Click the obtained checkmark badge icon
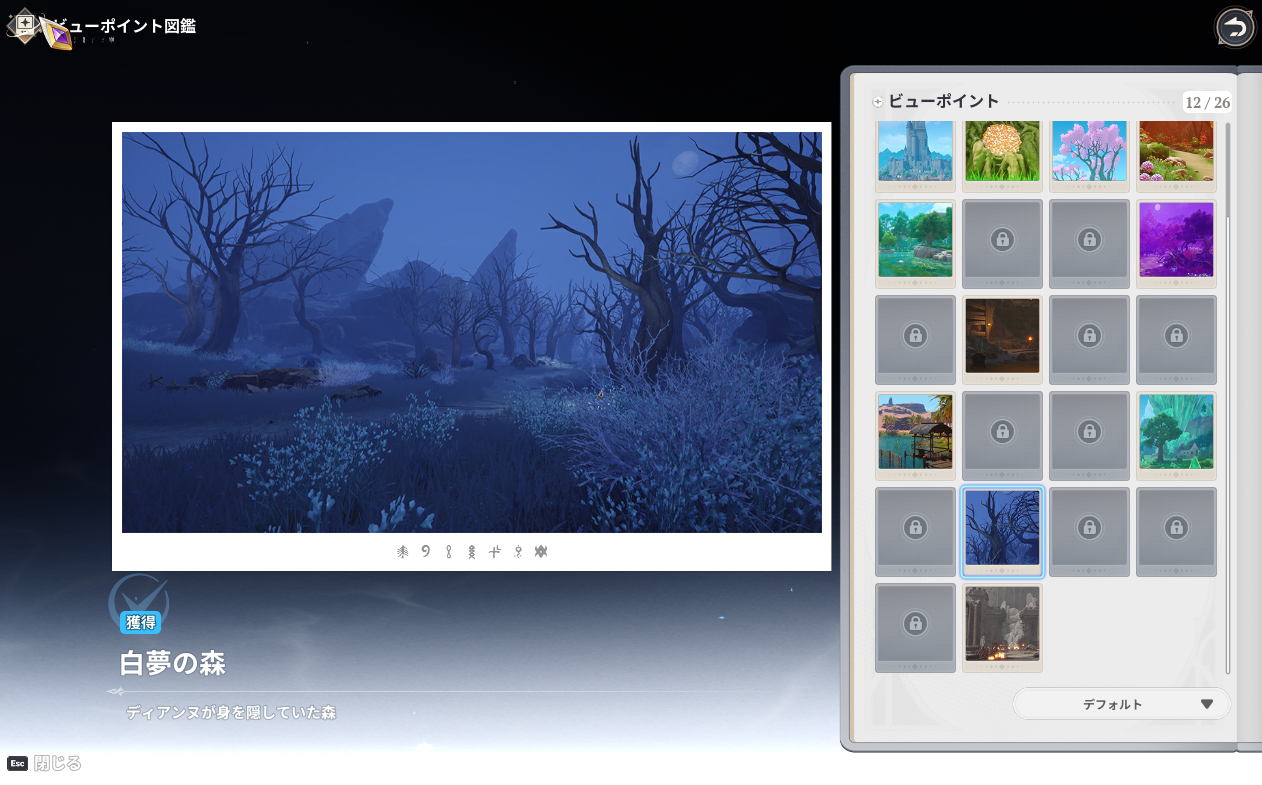The width and height of the screenshot is (1262, 785). coord(138,599)
